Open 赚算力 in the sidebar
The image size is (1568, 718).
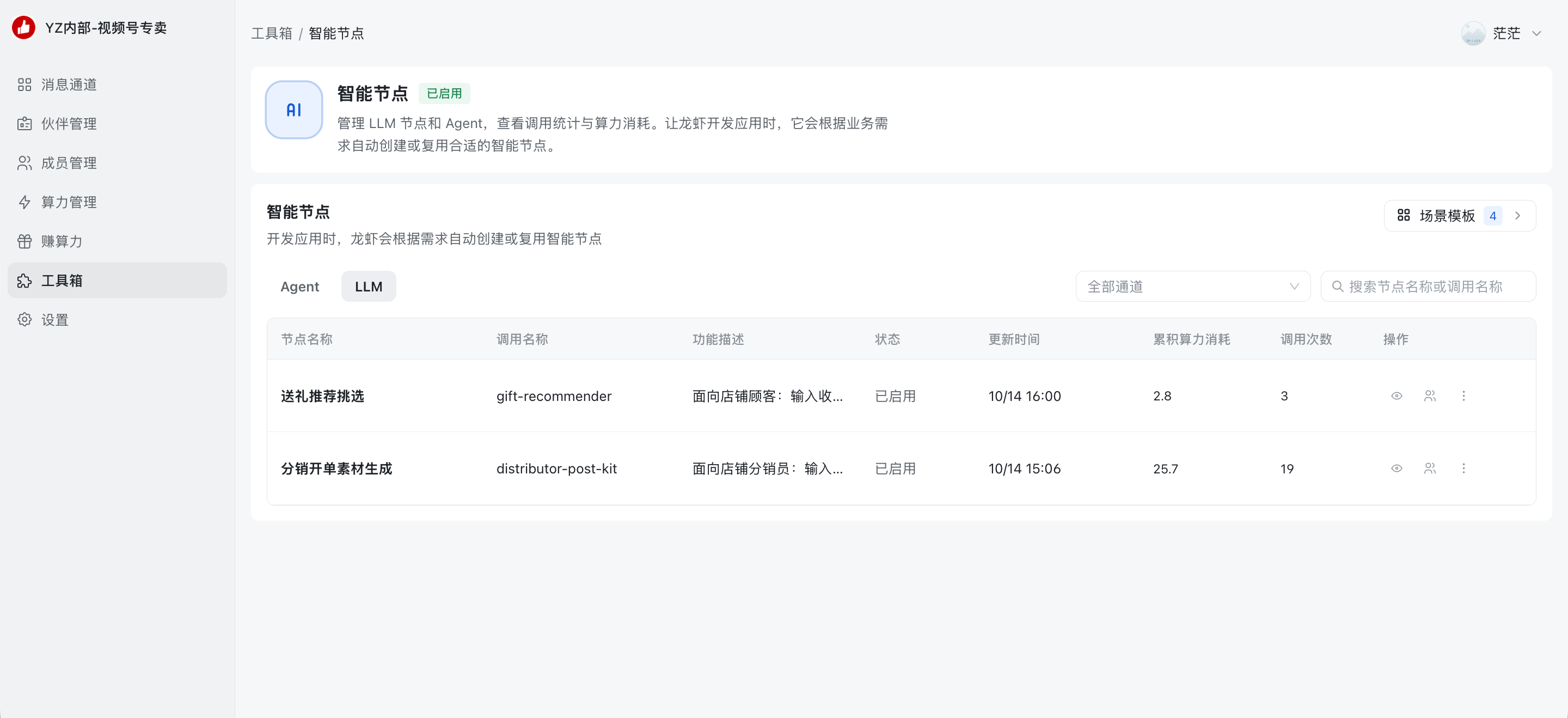pyautogui.click(x=117, y=241)
